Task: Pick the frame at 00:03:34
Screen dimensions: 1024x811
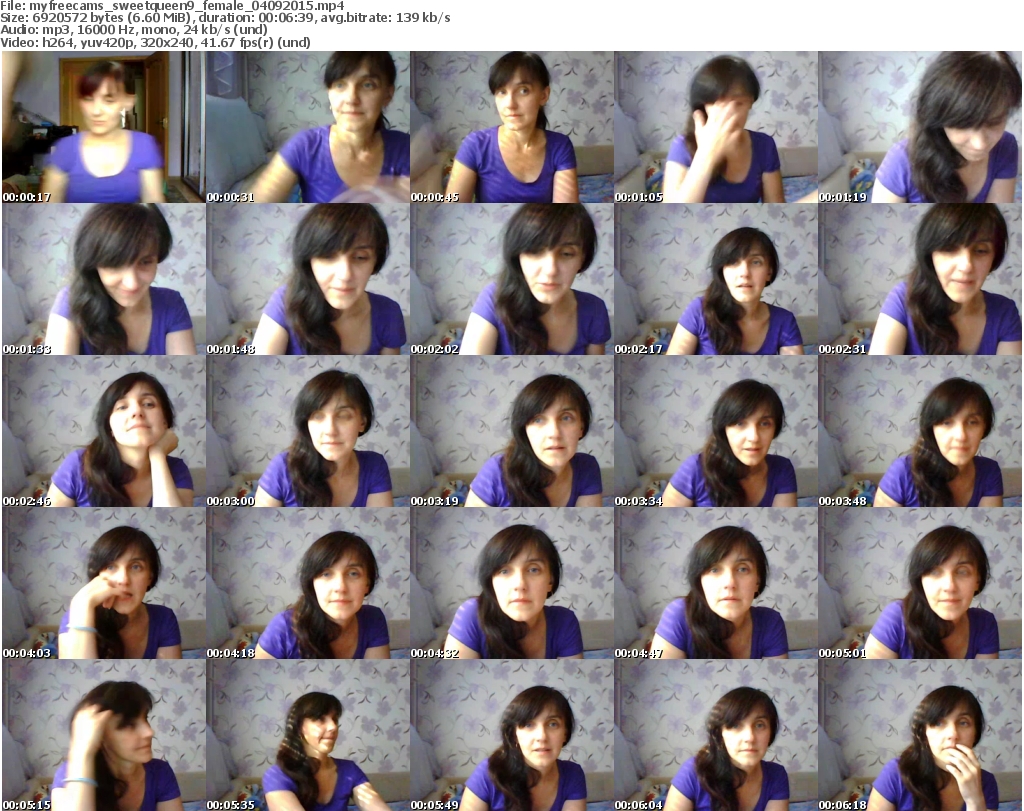Action: [x=716, y=432]
